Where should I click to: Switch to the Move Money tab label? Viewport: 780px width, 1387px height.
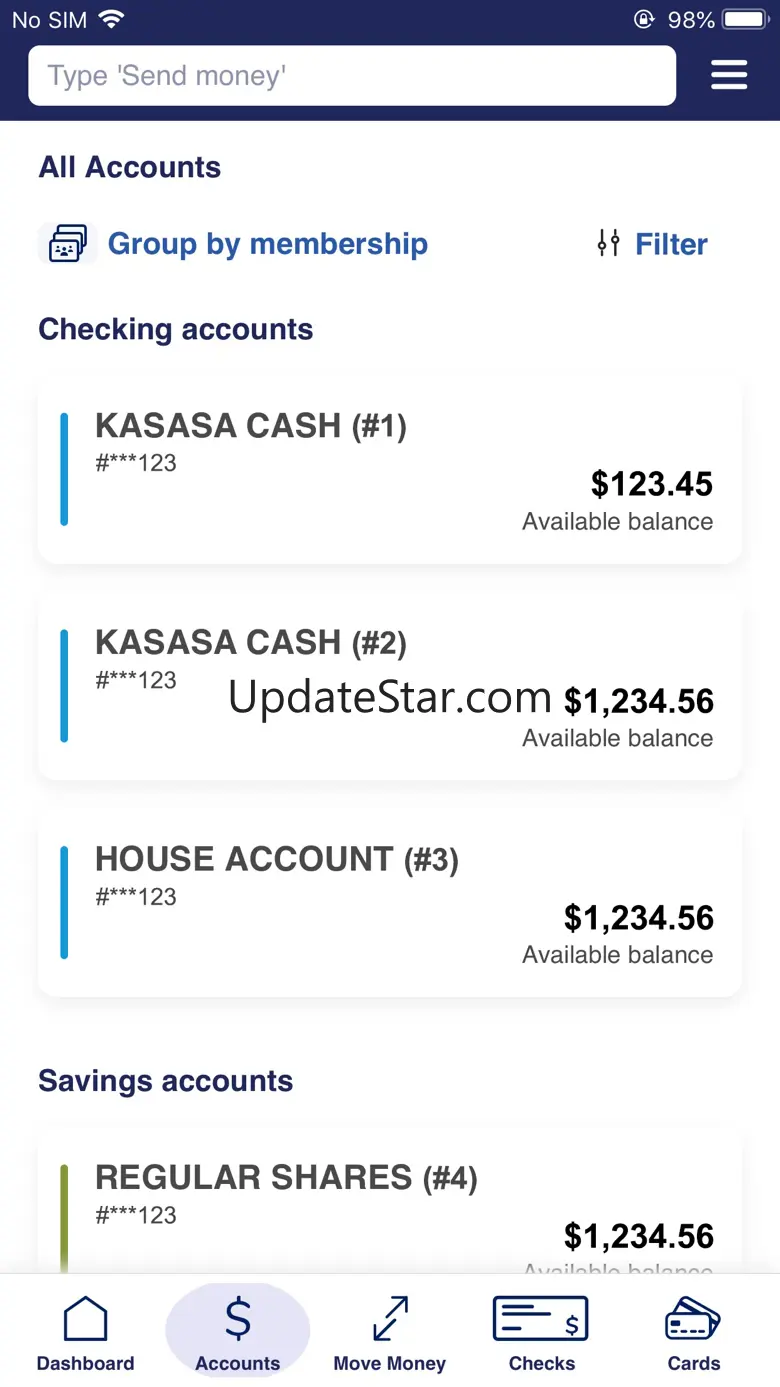390,1363
